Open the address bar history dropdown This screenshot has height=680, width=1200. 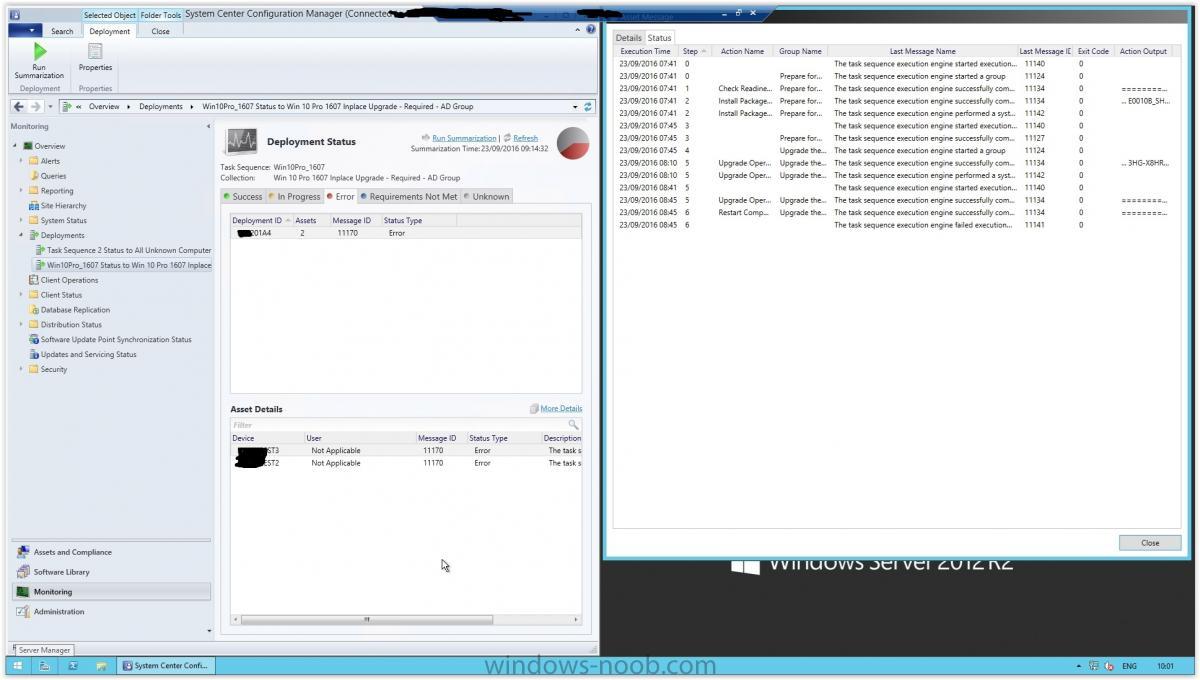(575, 106)
